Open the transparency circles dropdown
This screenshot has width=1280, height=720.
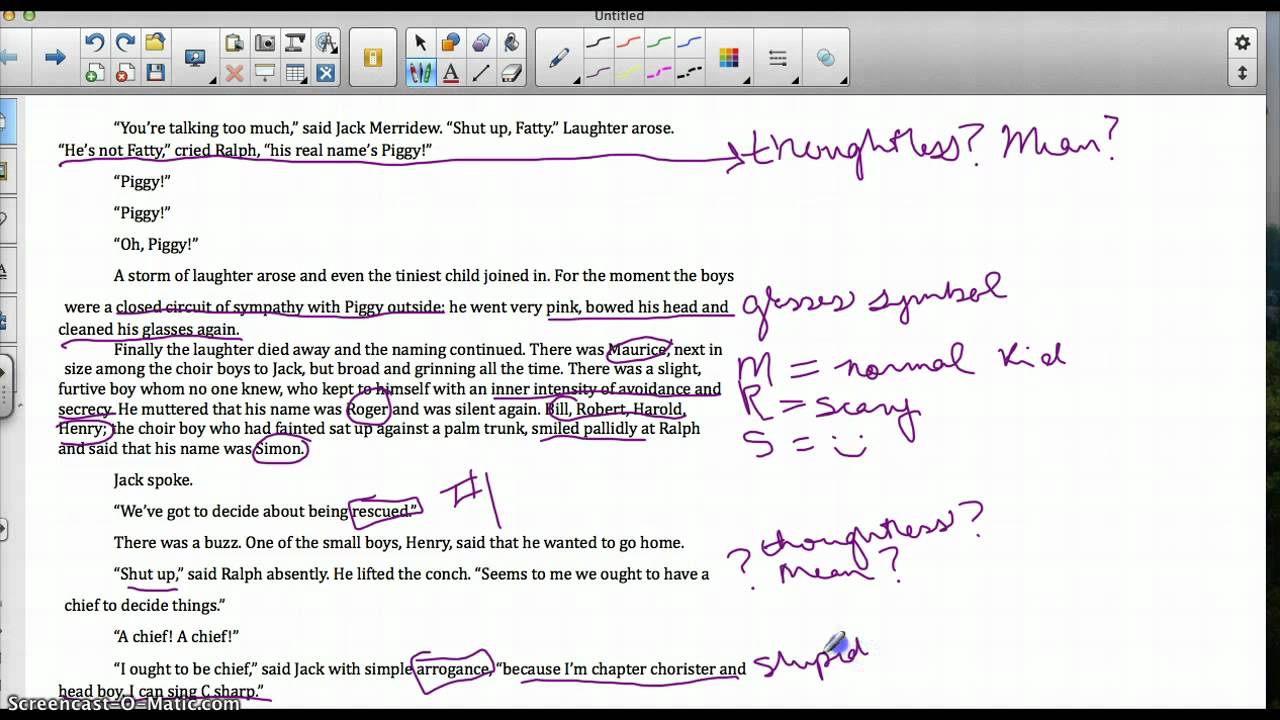[x=826, y=58]
